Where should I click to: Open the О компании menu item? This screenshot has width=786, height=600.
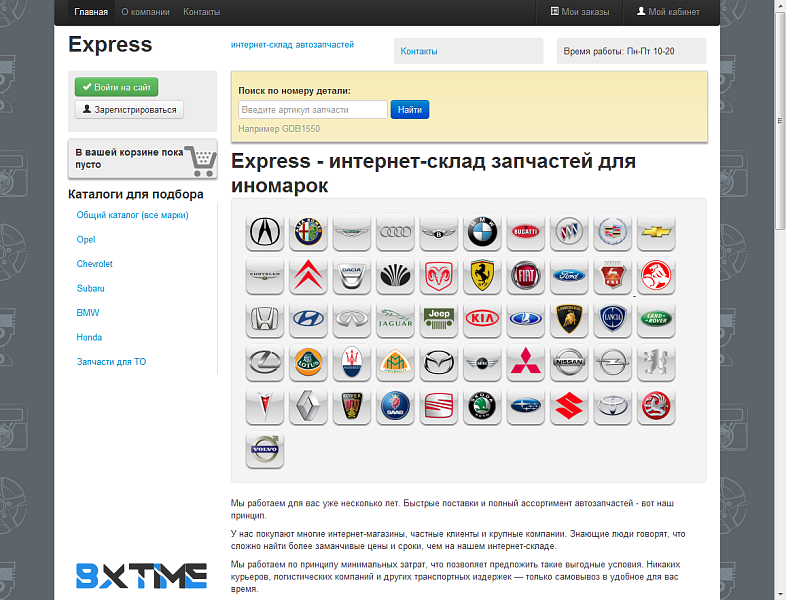click(x=145, y=12)
